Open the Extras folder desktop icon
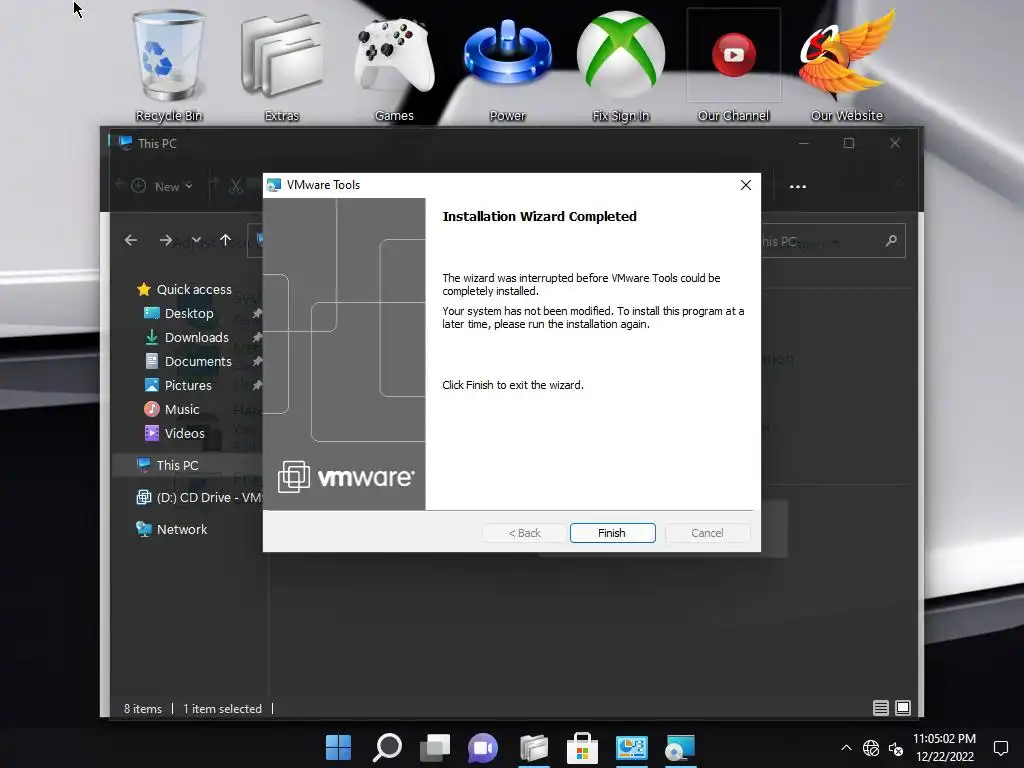This screenshot has height=768, width=1024. click(281, 66)
